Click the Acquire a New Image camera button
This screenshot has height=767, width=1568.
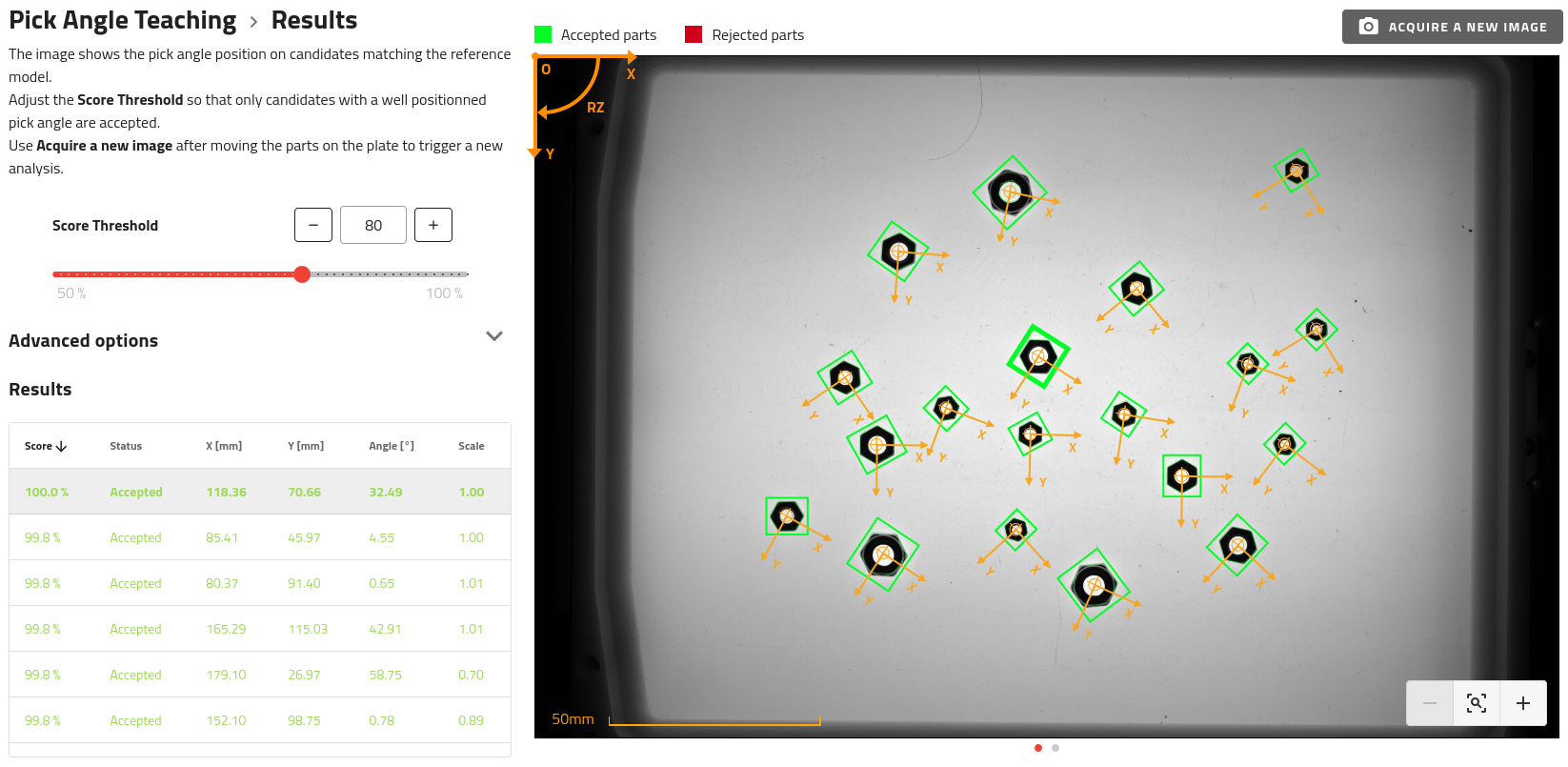tap(1452, 27)
